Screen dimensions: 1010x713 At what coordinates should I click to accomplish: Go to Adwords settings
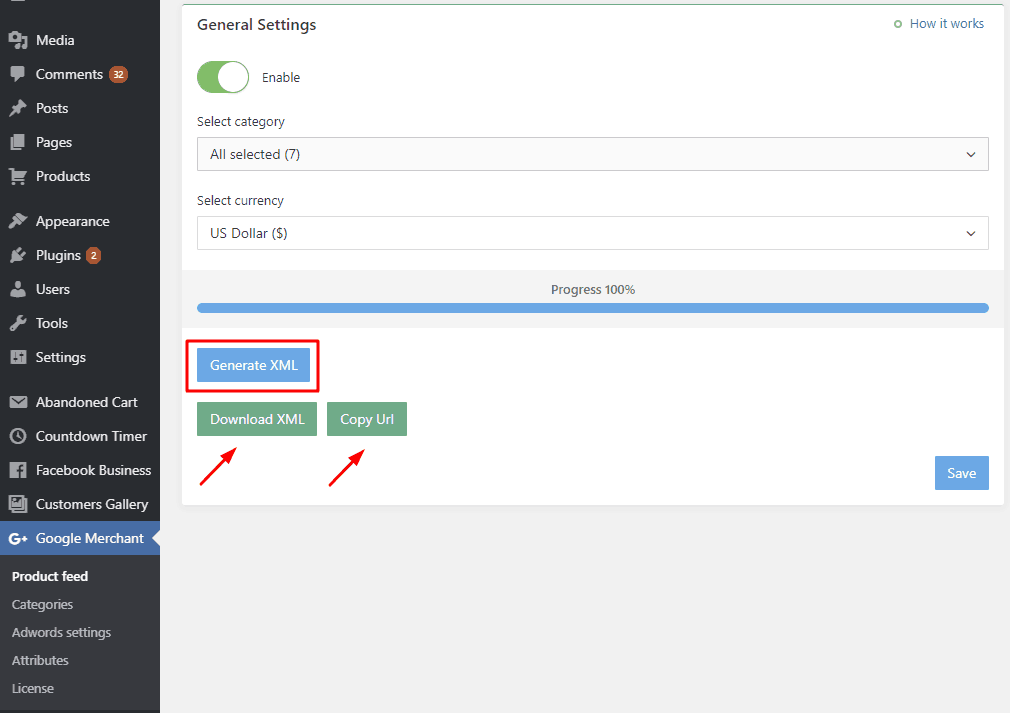point(60,632)
